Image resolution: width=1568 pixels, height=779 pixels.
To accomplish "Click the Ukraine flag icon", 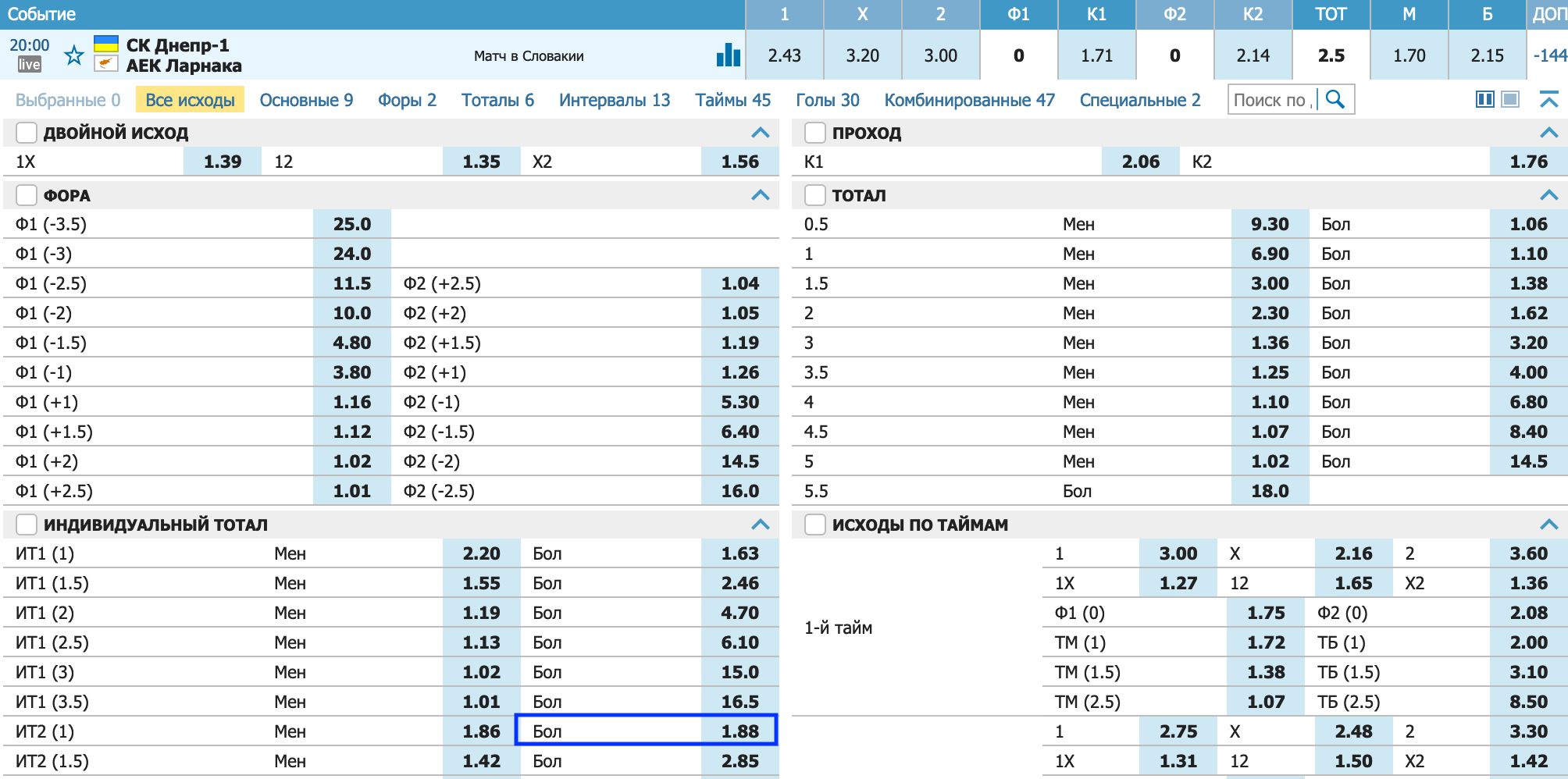I will 105,44.
